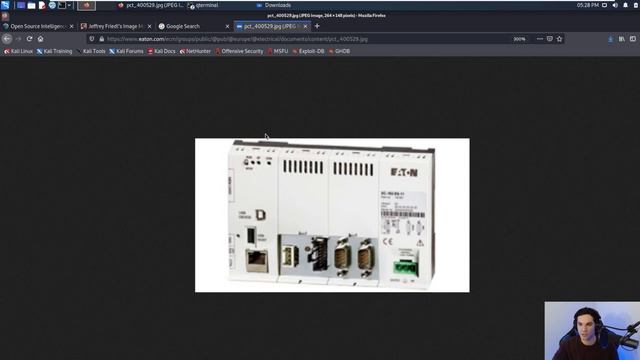
Task: Close the pct_400529.jpg browser tab
Action: (x=305, y=26)
